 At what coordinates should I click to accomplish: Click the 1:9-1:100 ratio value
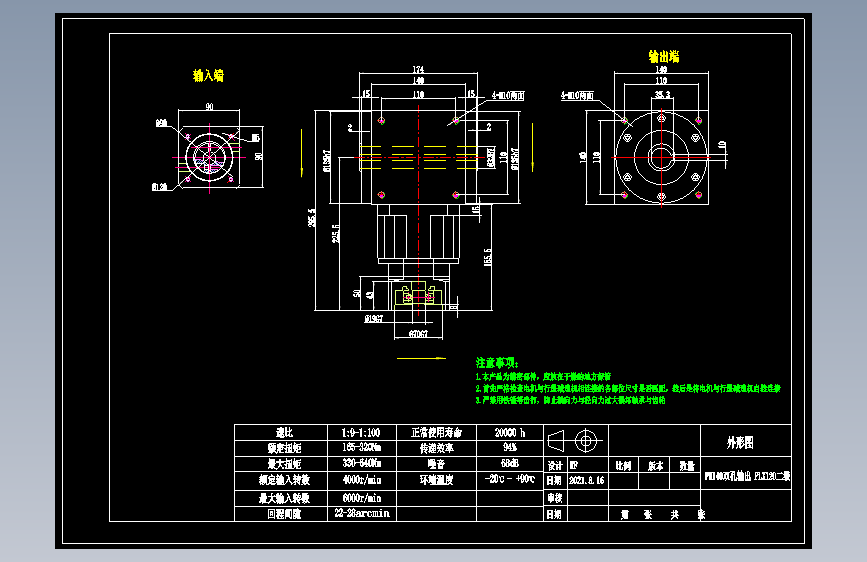(x=361, y=433)
